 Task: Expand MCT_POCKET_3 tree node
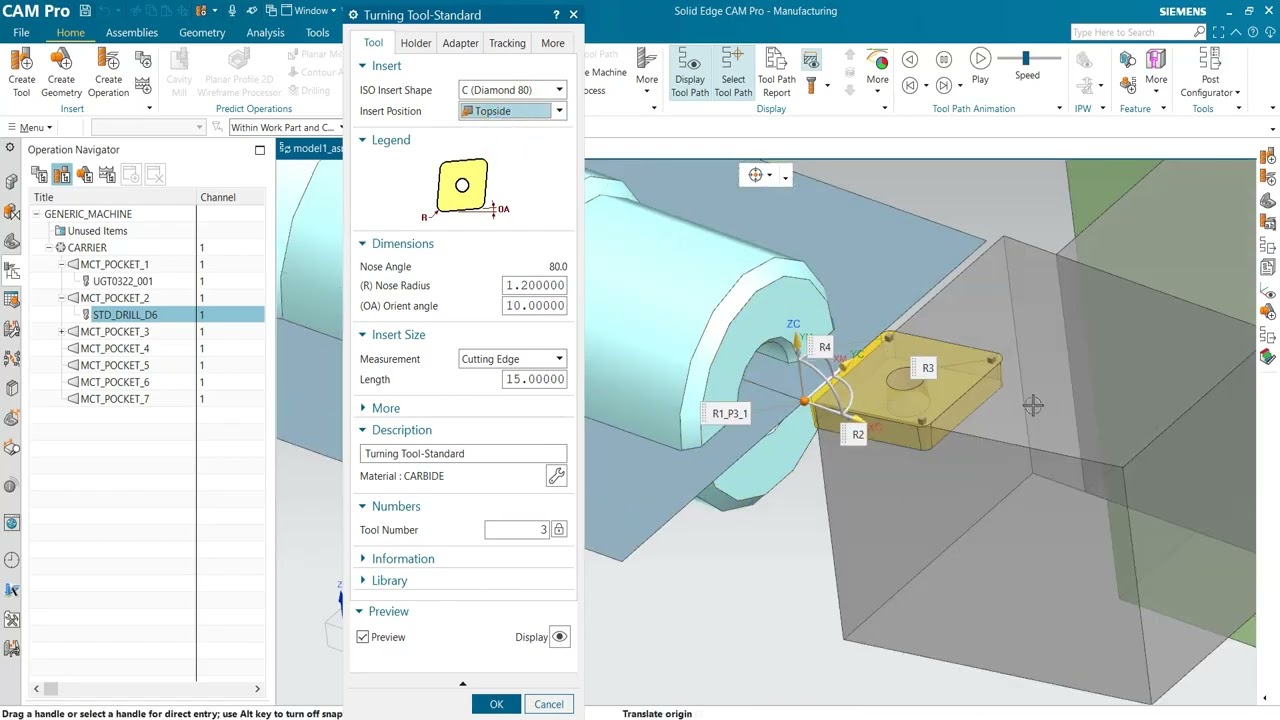click(62, 332)
